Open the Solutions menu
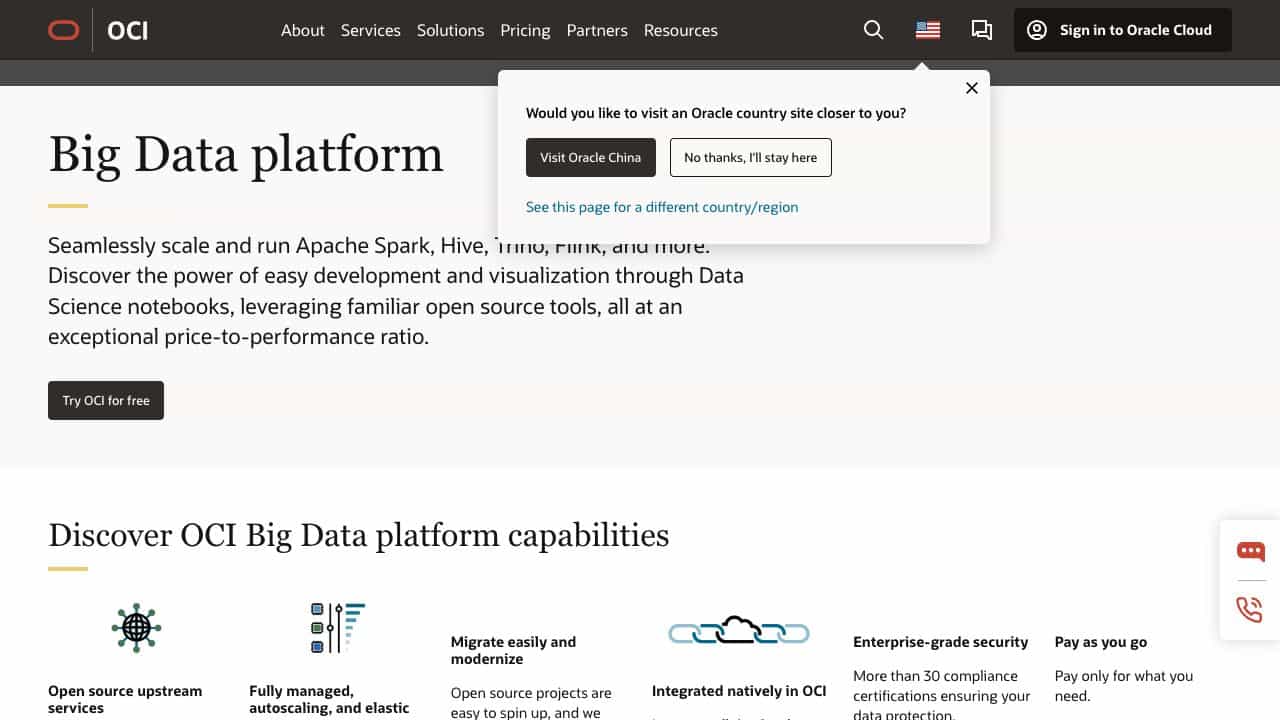 [451, 30]
